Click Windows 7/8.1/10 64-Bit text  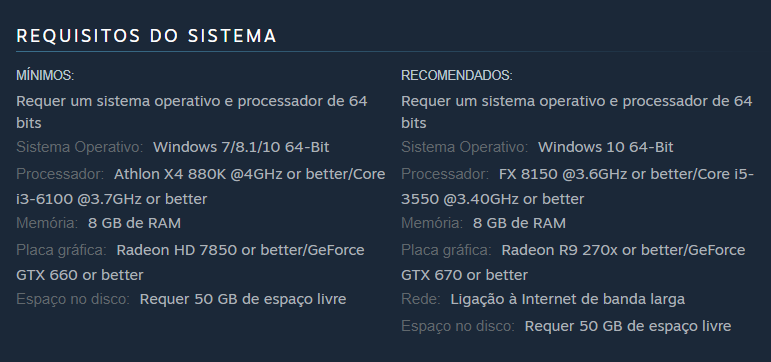tap(241, 147)
